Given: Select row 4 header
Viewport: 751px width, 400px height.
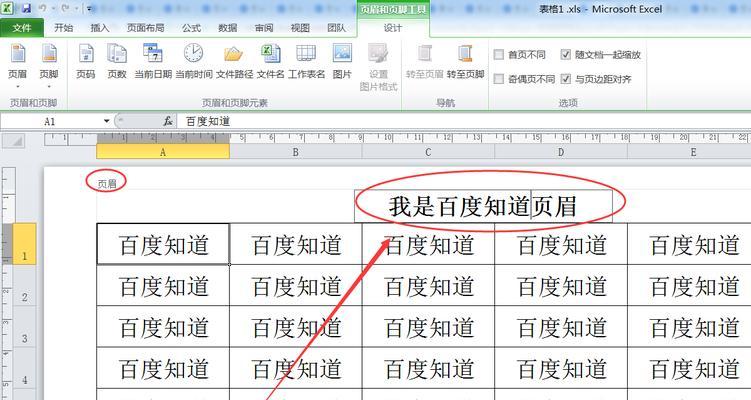Looking at the screenshot, I should tap(24, 368).
